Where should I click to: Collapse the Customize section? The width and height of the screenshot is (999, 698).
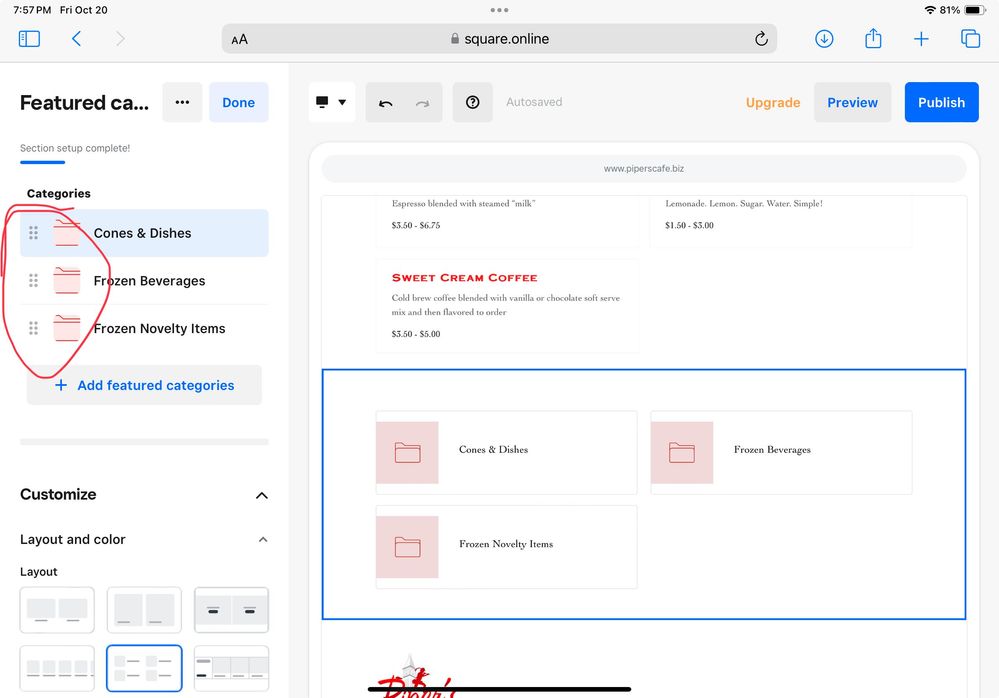[262, 495]
